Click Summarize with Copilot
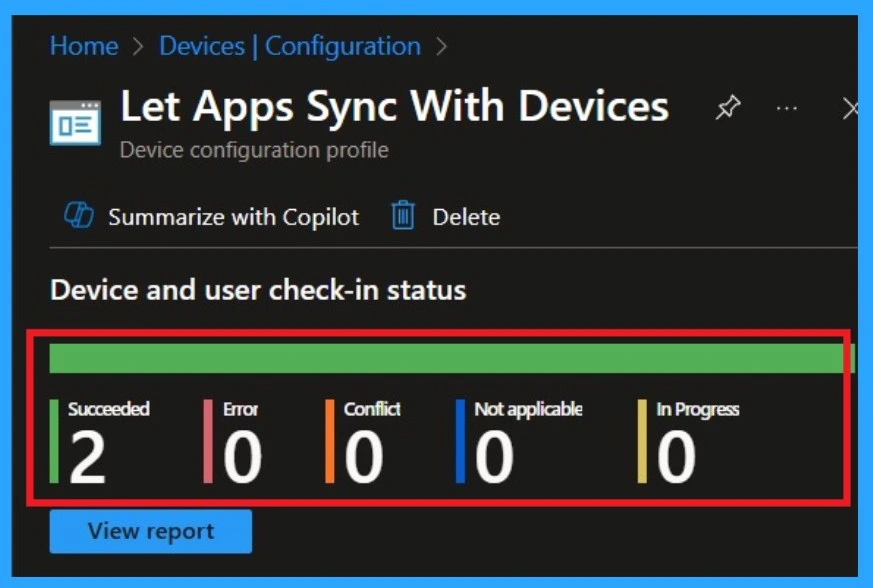The width and height of the screenshot is (873, 588). coord(233,217)
